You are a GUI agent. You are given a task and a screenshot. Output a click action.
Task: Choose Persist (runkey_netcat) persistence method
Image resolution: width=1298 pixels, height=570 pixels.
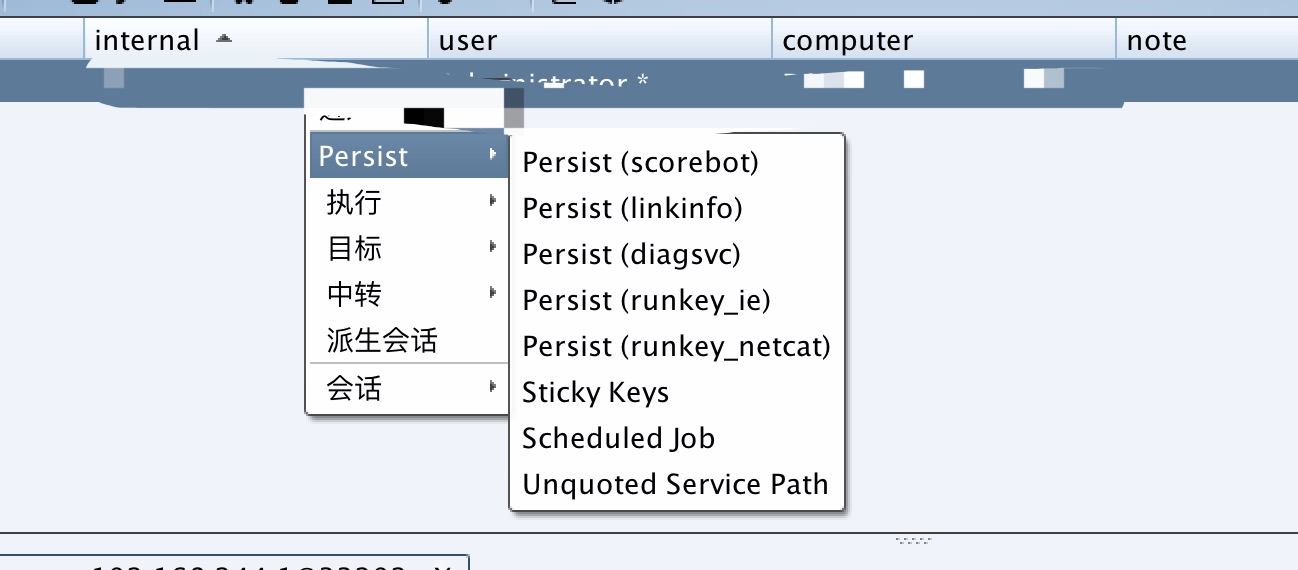(676, 346)
